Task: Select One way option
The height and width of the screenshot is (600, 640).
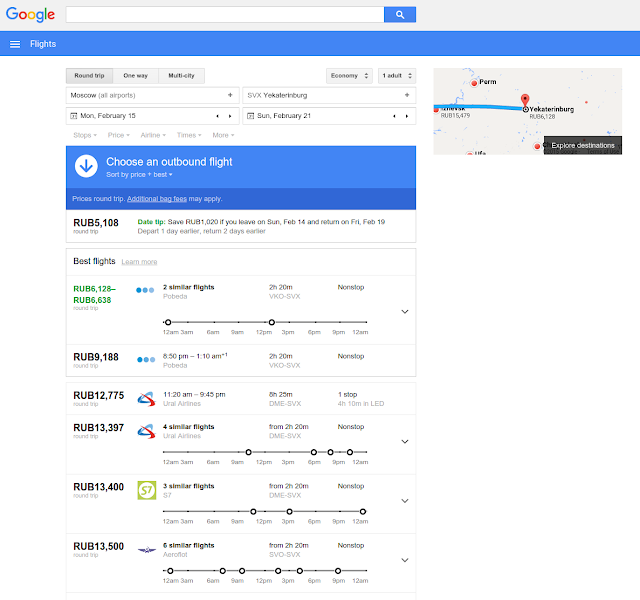Action: 136,76
